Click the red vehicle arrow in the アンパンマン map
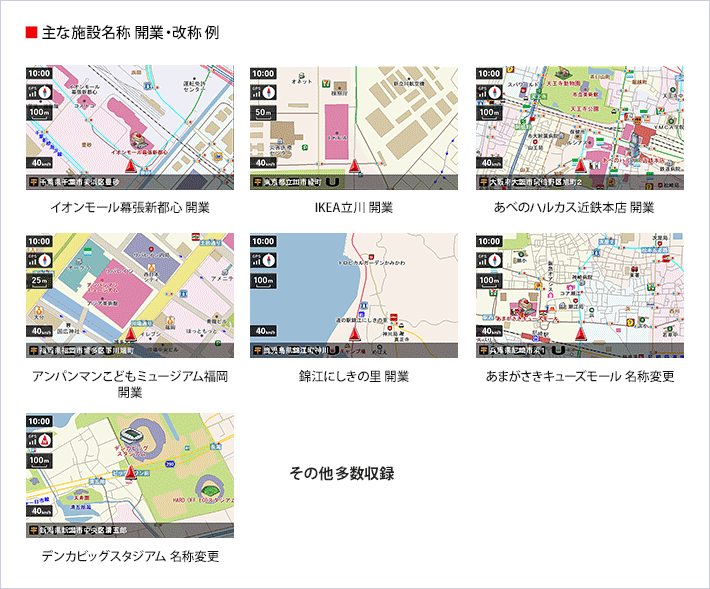The height and width of the screenshot is (589, 710). 131,334
